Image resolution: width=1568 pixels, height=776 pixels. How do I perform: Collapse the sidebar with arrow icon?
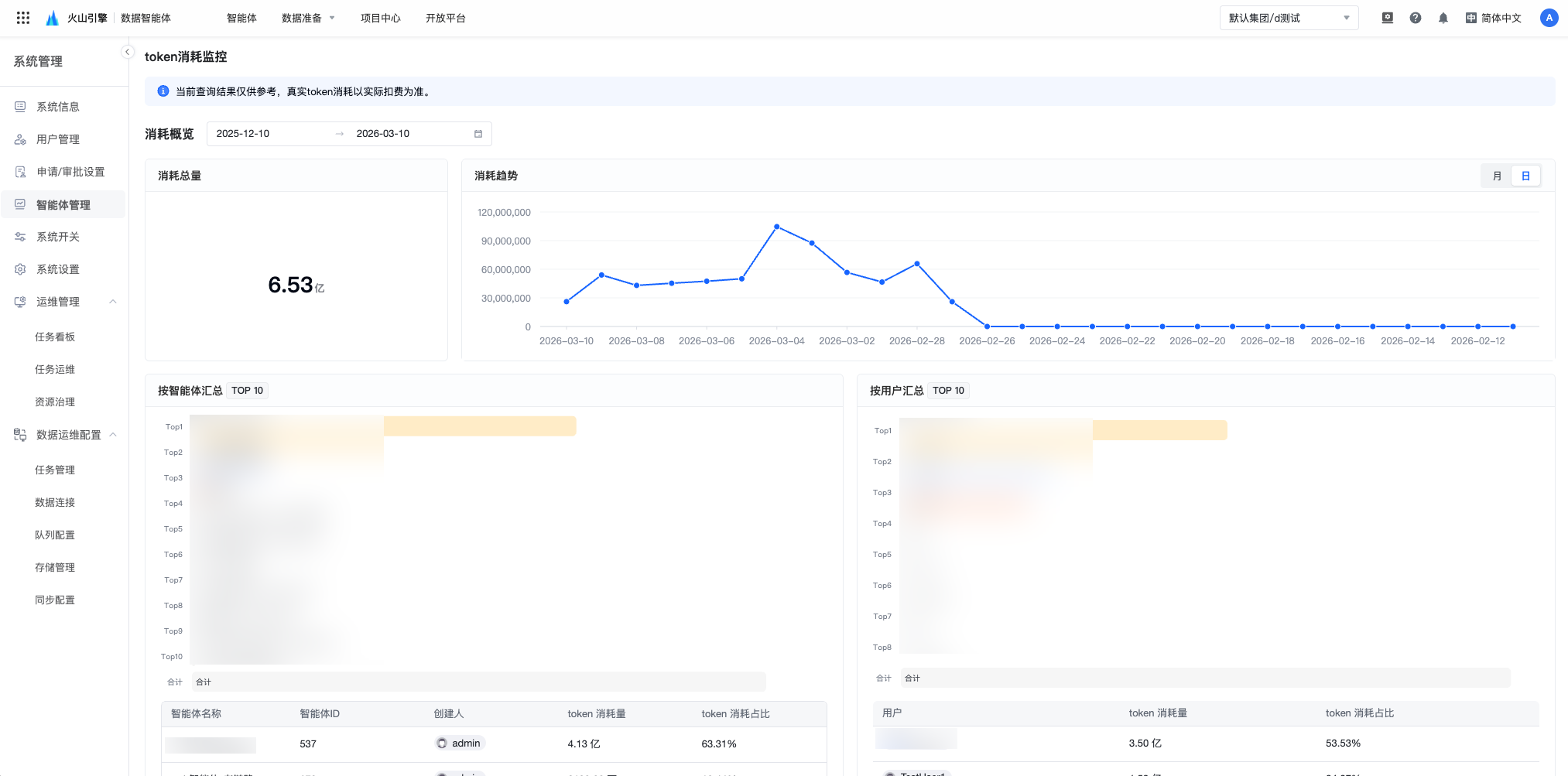[128, 52]
